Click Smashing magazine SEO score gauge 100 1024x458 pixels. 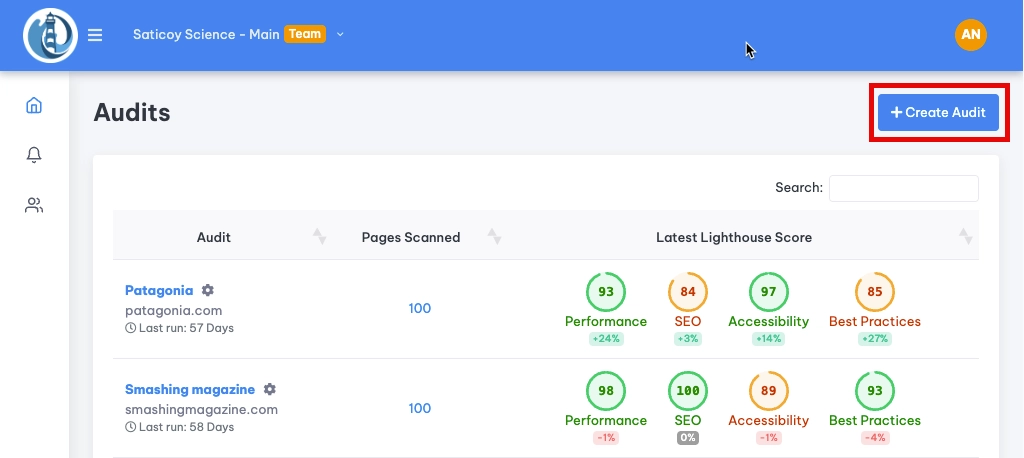click(x=688, y=391)
